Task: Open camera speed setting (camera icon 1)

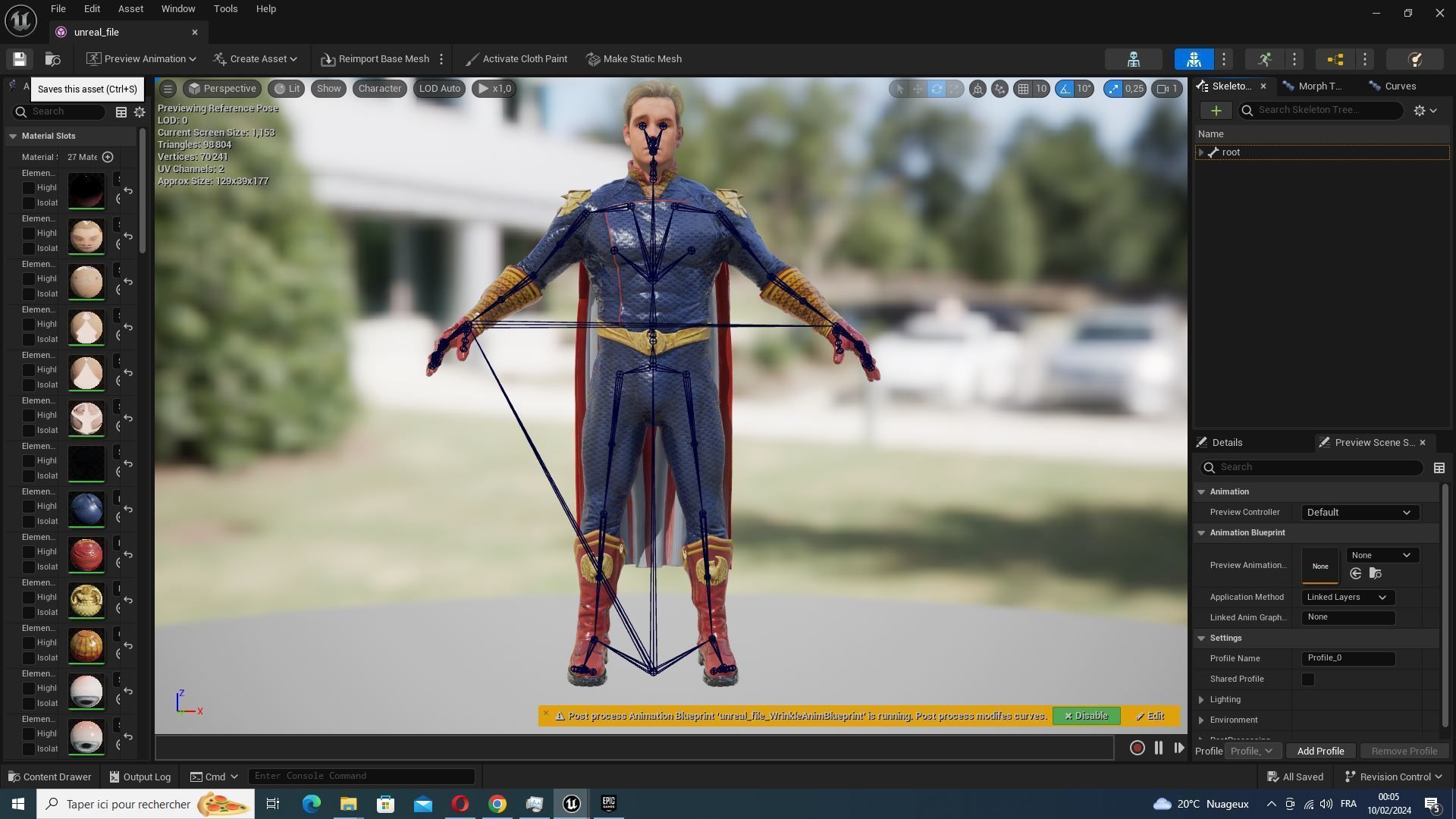Action: click(1167, 89)
